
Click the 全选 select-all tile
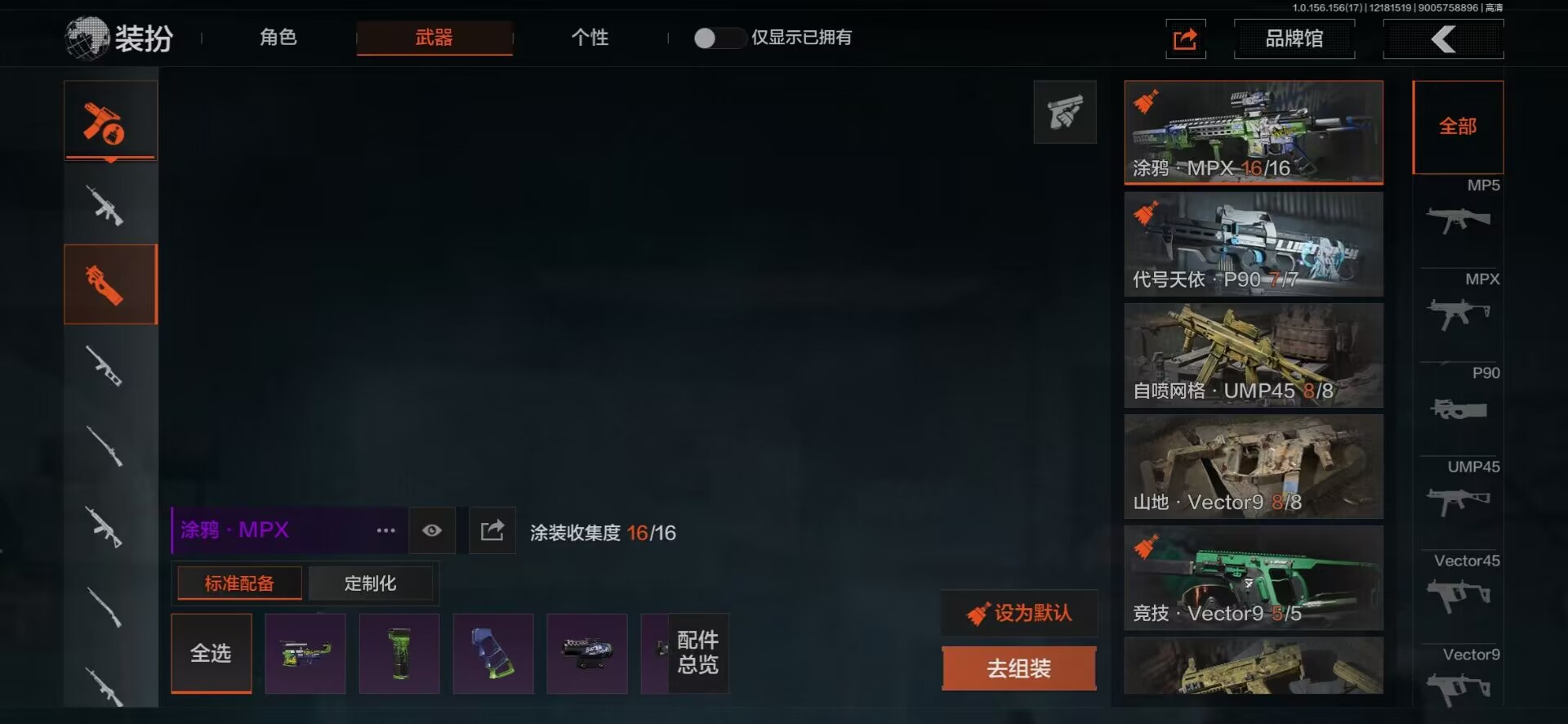(212, 653)
